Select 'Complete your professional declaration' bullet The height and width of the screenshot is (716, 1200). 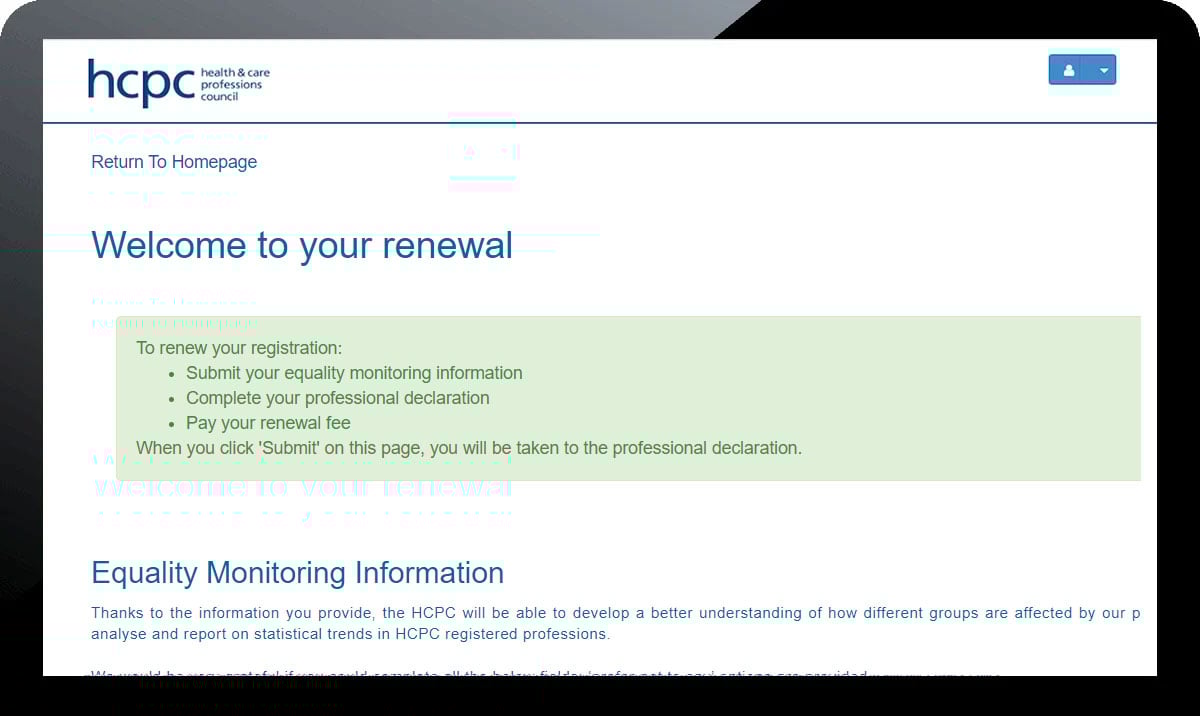click(x=338, y=398)
